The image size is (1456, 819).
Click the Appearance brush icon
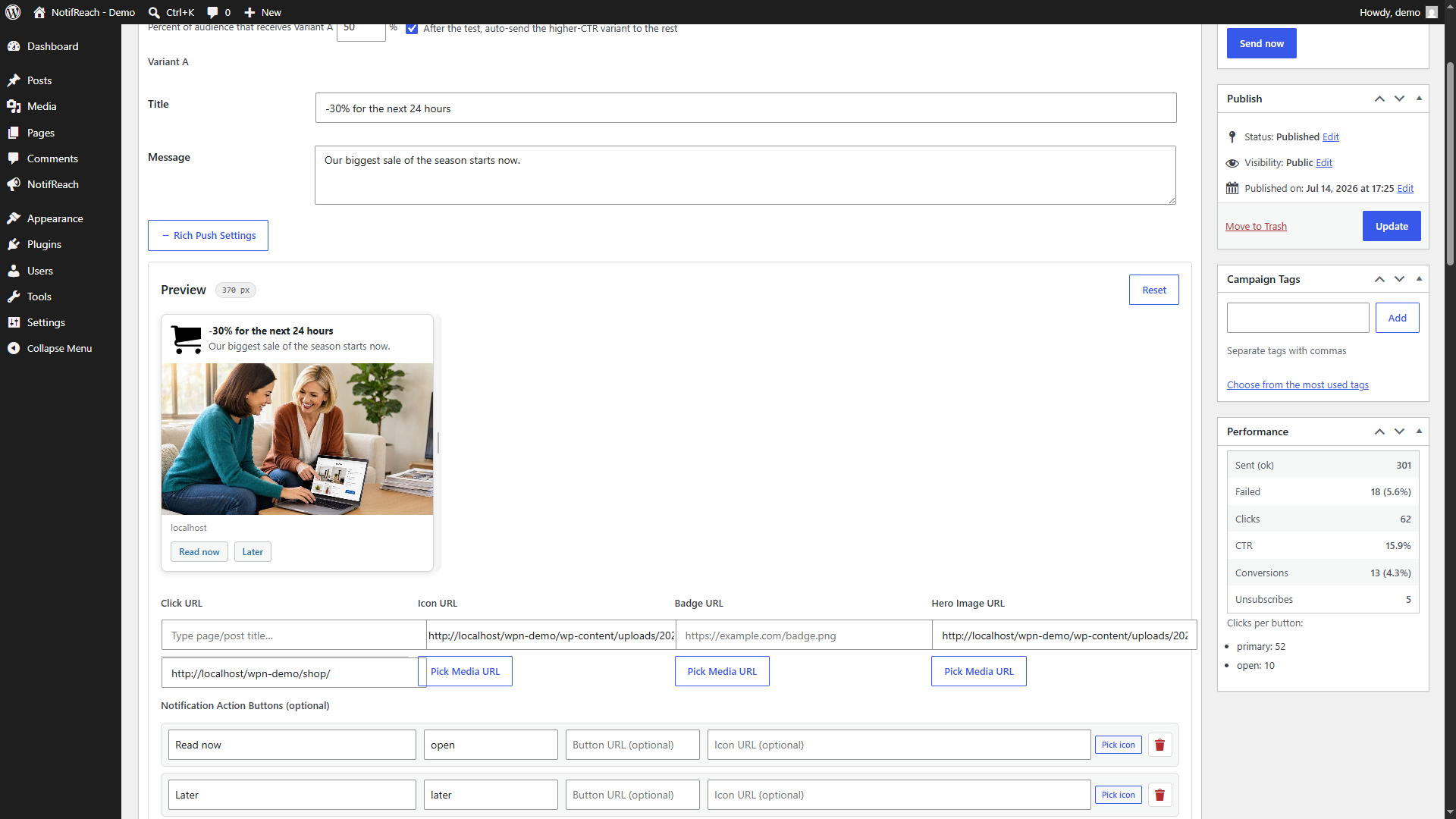click(14, 218)
